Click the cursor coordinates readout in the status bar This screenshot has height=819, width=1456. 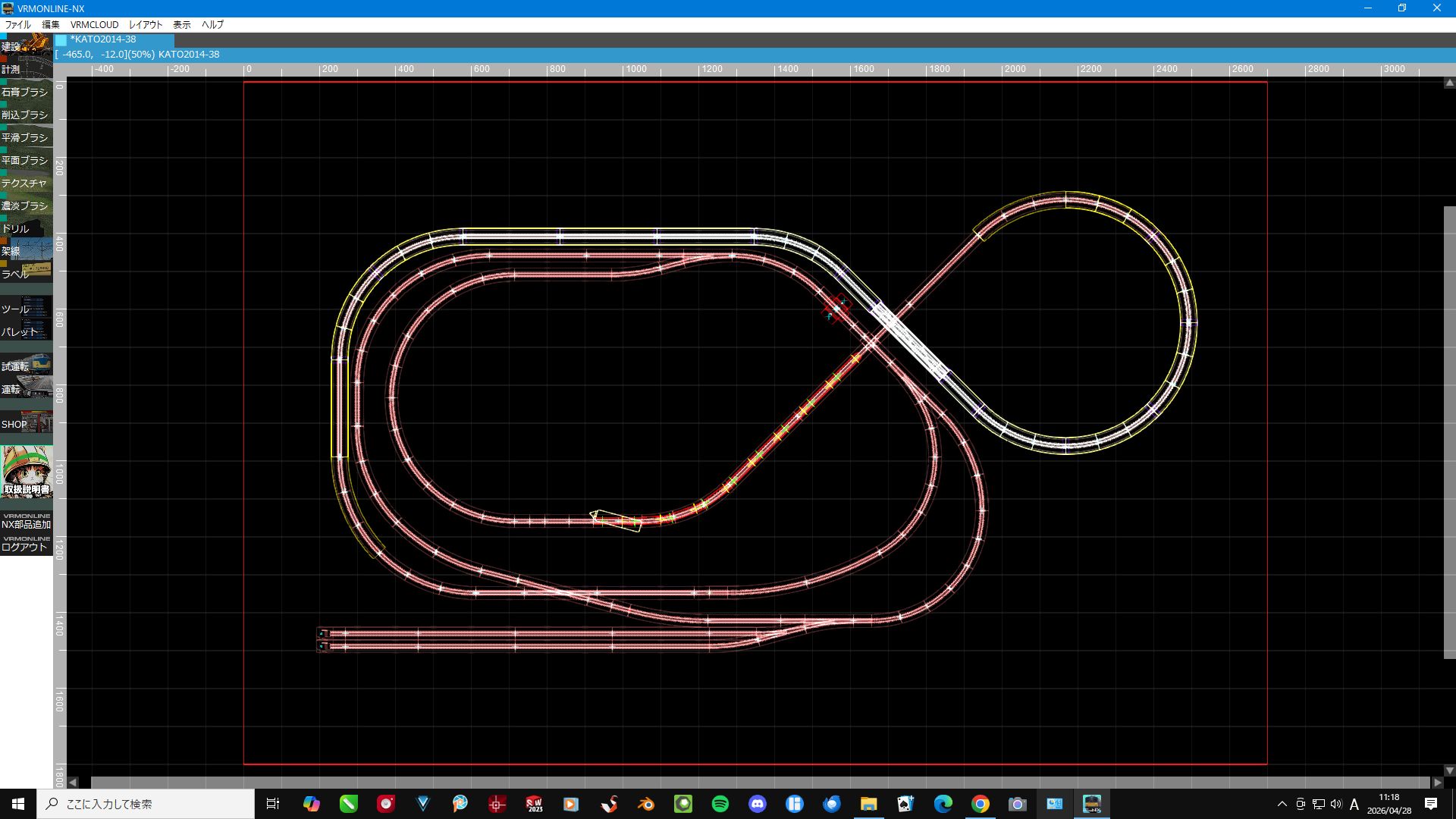coord(106,55)
